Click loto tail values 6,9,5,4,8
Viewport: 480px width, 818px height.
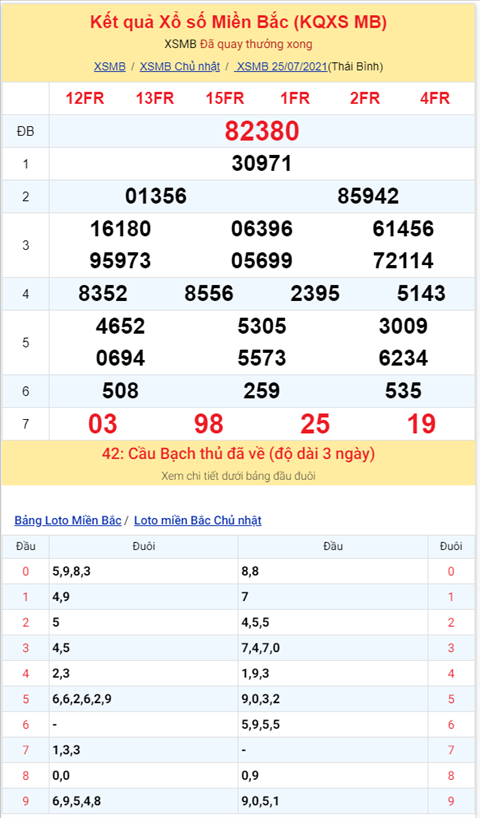pyautogui.click(x=77, y=801)
